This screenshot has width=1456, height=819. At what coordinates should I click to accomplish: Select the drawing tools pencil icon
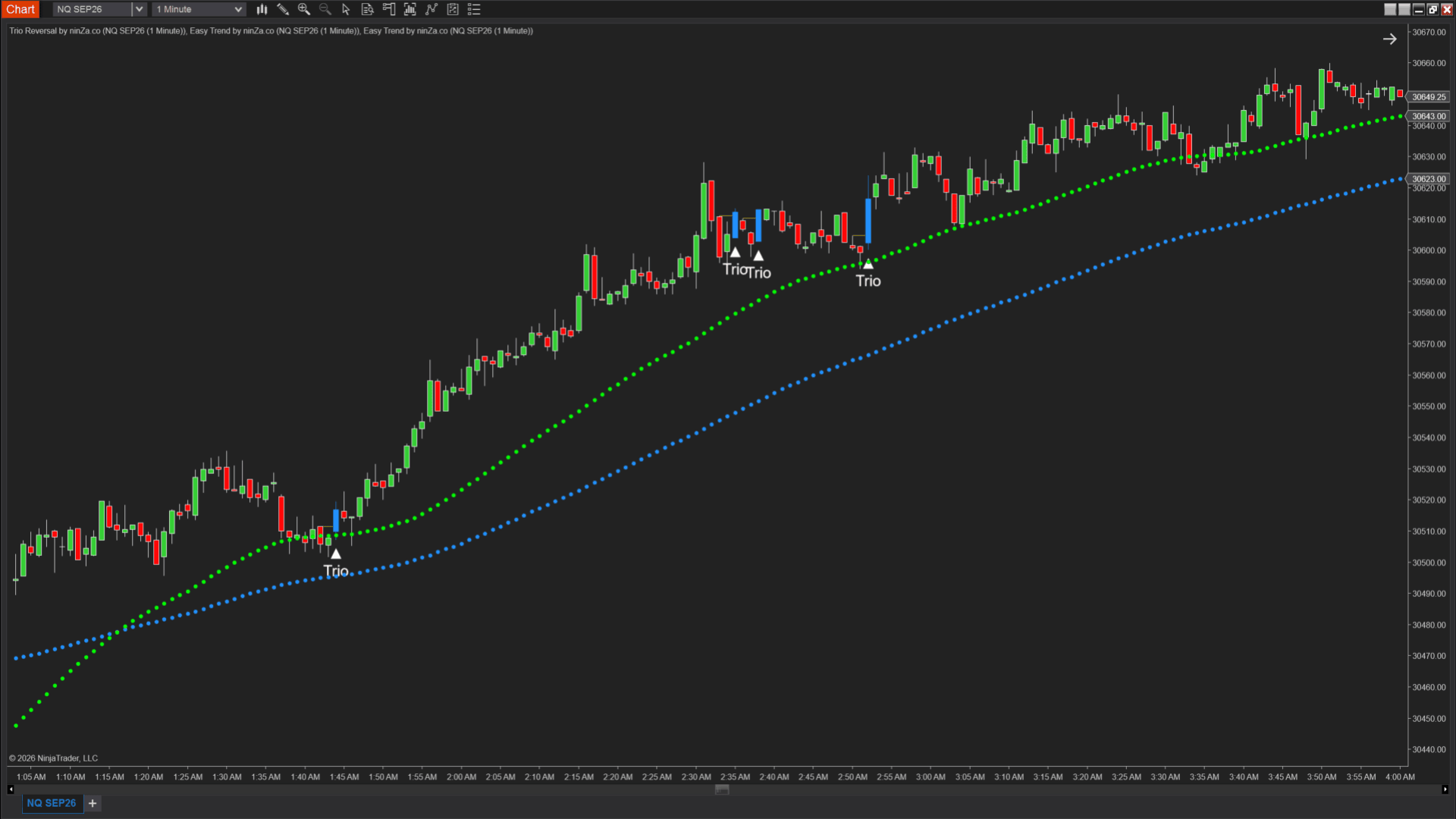(283, 9)
